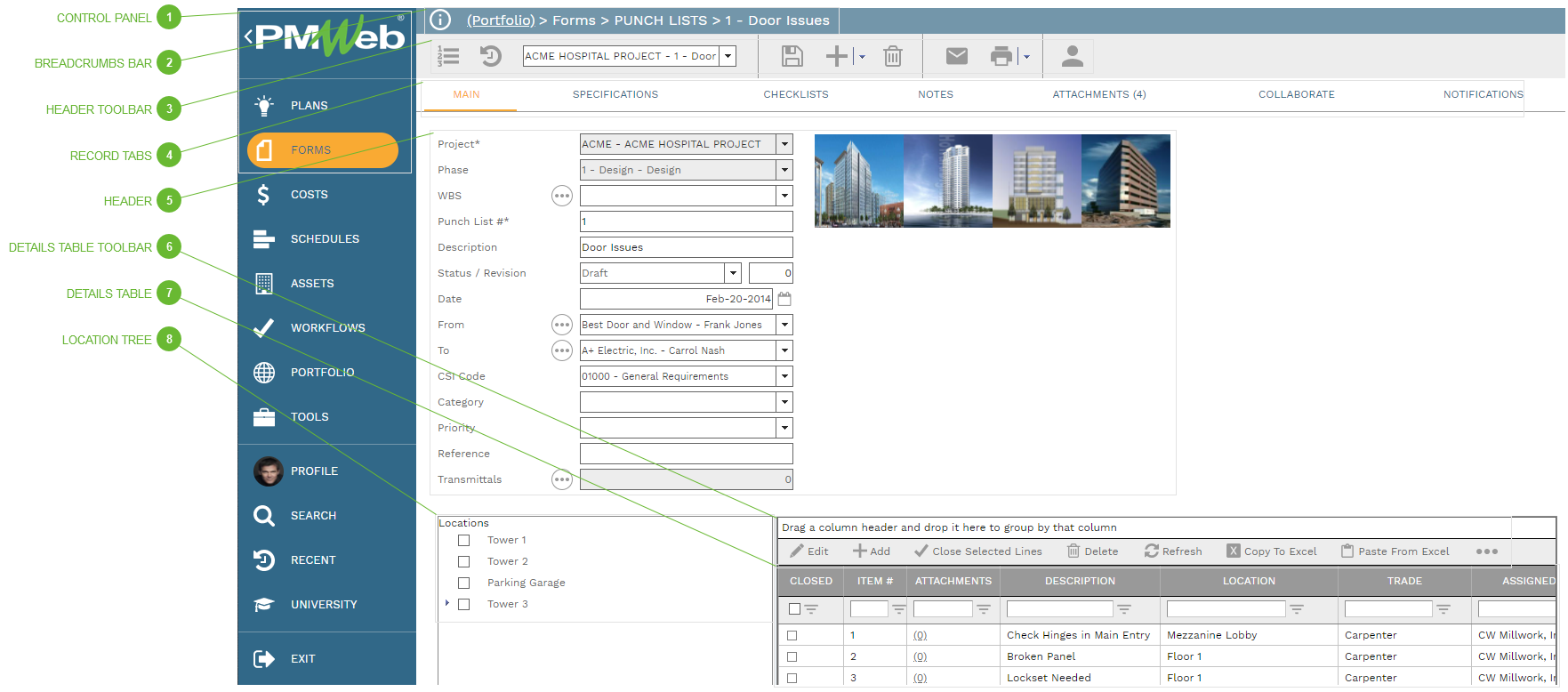Open the calendar picker beside Date field
This screenshot has height=692, width=1568.
pyautogui.click(x=784, y=299)
